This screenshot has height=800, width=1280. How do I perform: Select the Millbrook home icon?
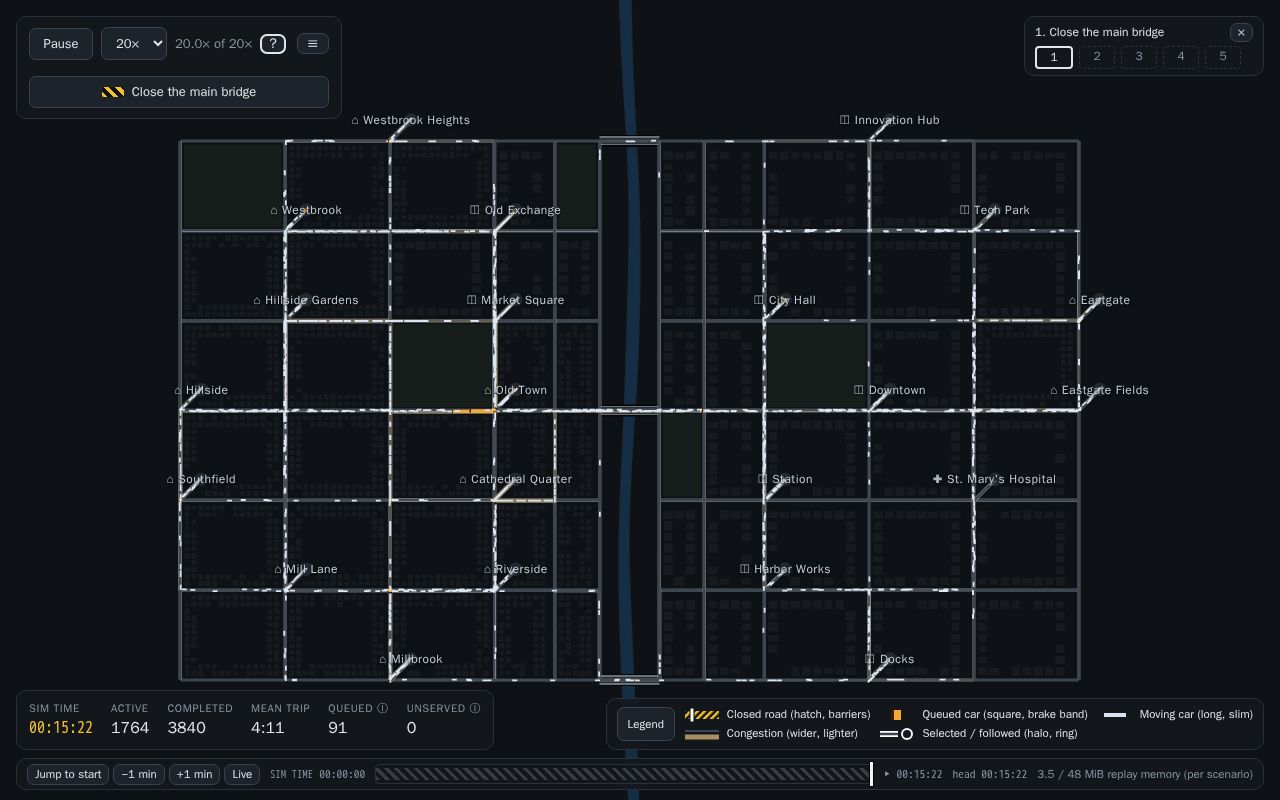383,659
